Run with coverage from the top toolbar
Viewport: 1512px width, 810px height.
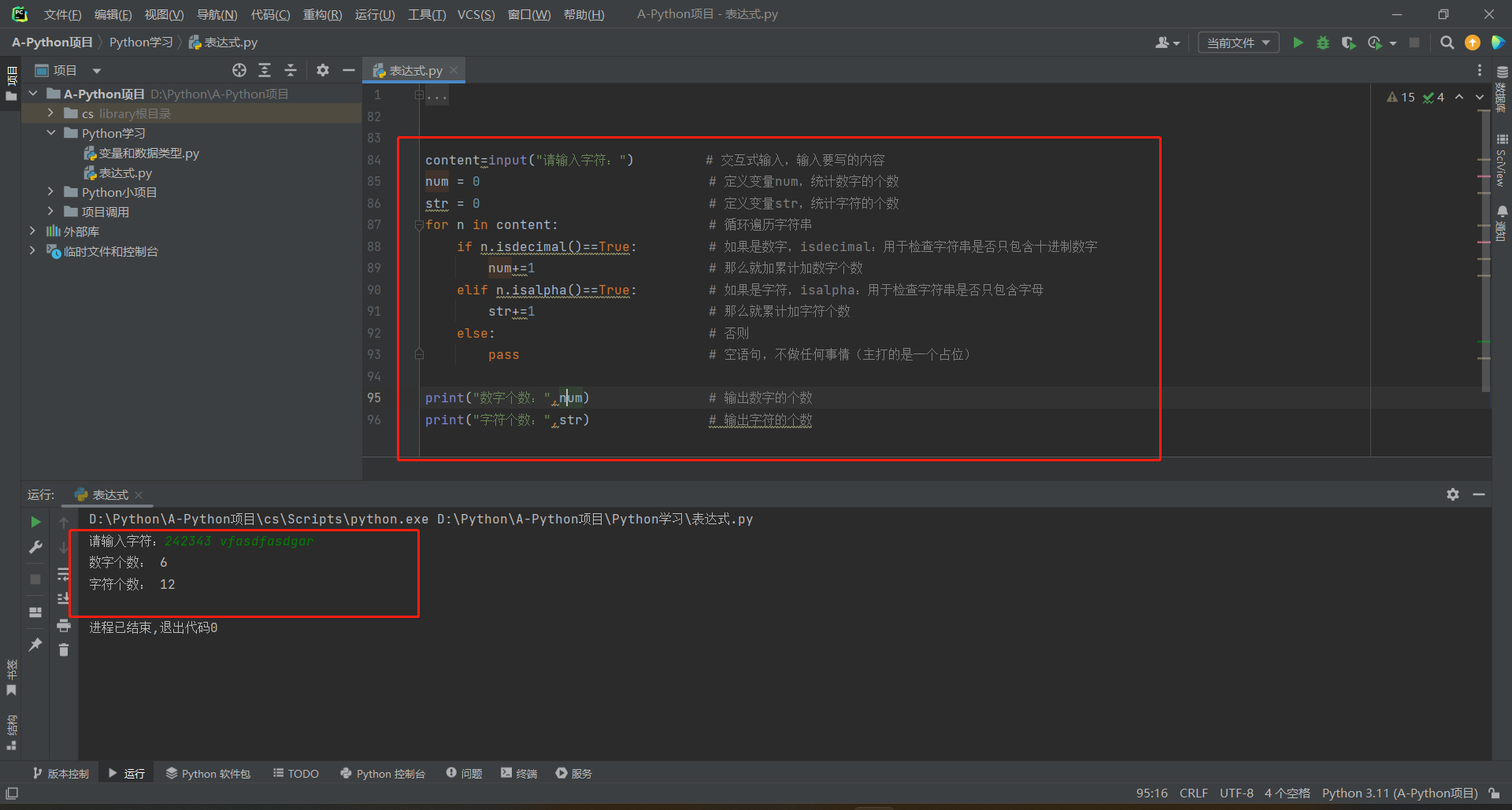(x=1348, y=43)
